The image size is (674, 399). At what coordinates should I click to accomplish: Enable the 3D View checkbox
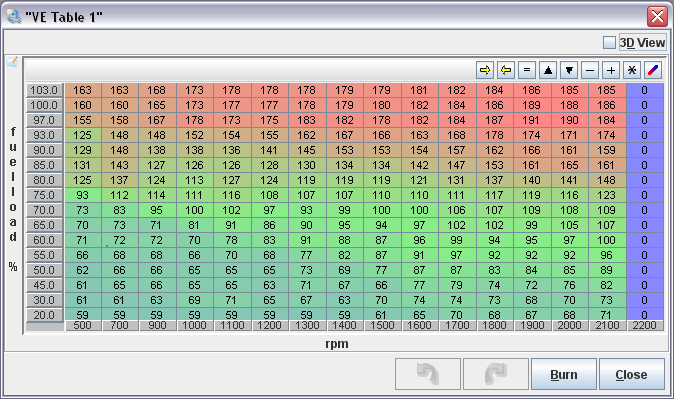click(609, 43)
